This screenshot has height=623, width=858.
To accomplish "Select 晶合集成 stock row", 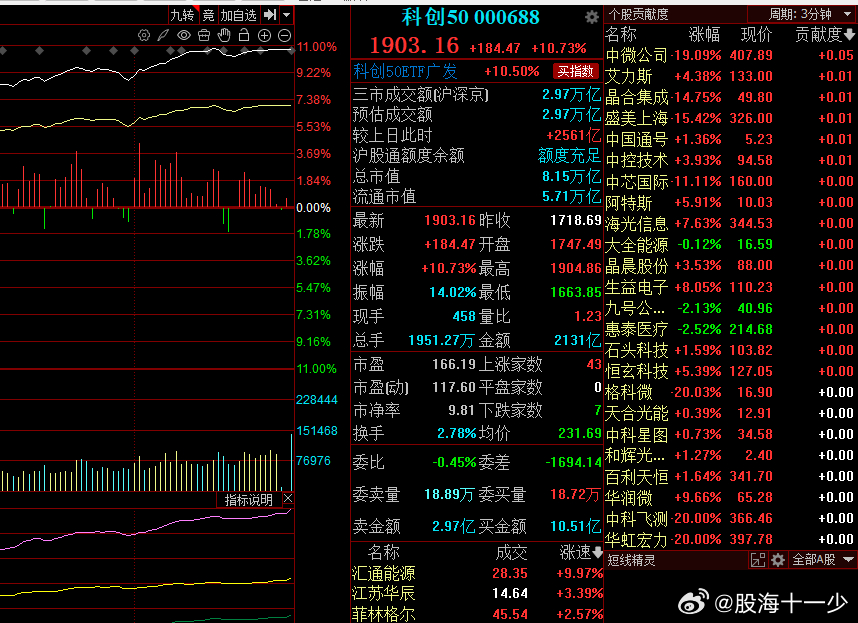I will click(730, 97).
